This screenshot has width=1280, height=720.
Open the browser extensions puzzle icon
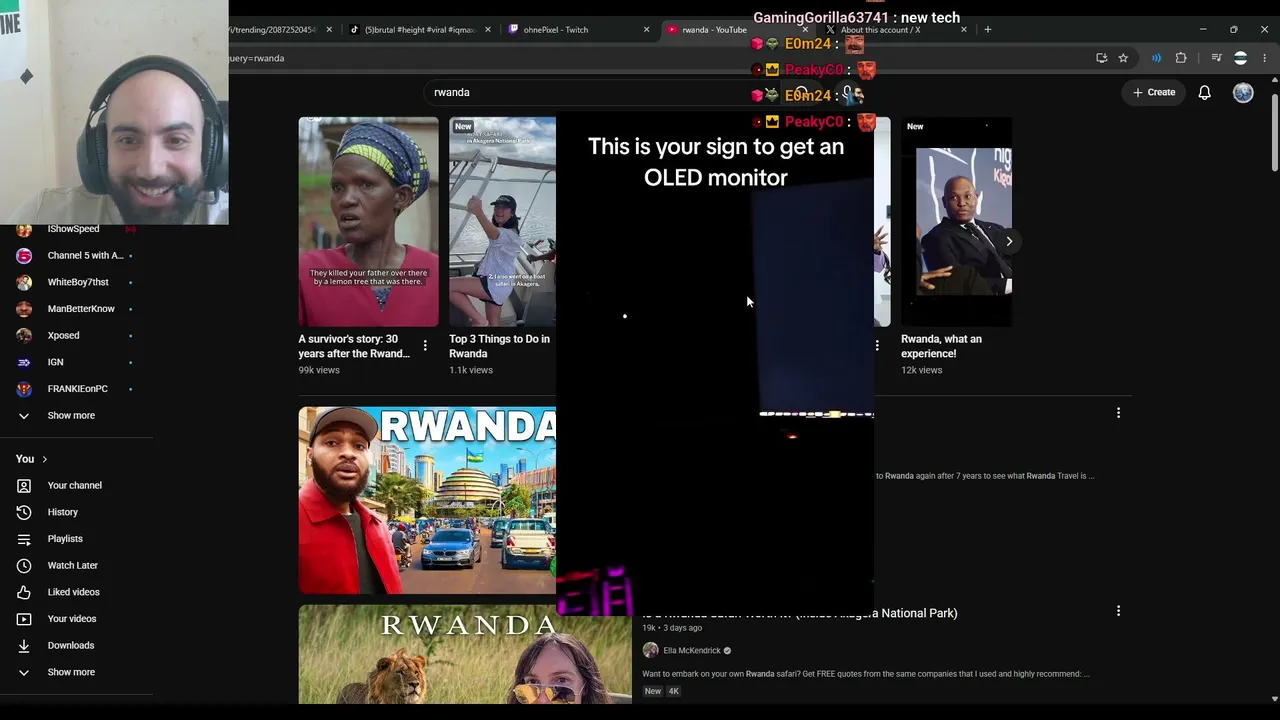tap(1181, 58)
